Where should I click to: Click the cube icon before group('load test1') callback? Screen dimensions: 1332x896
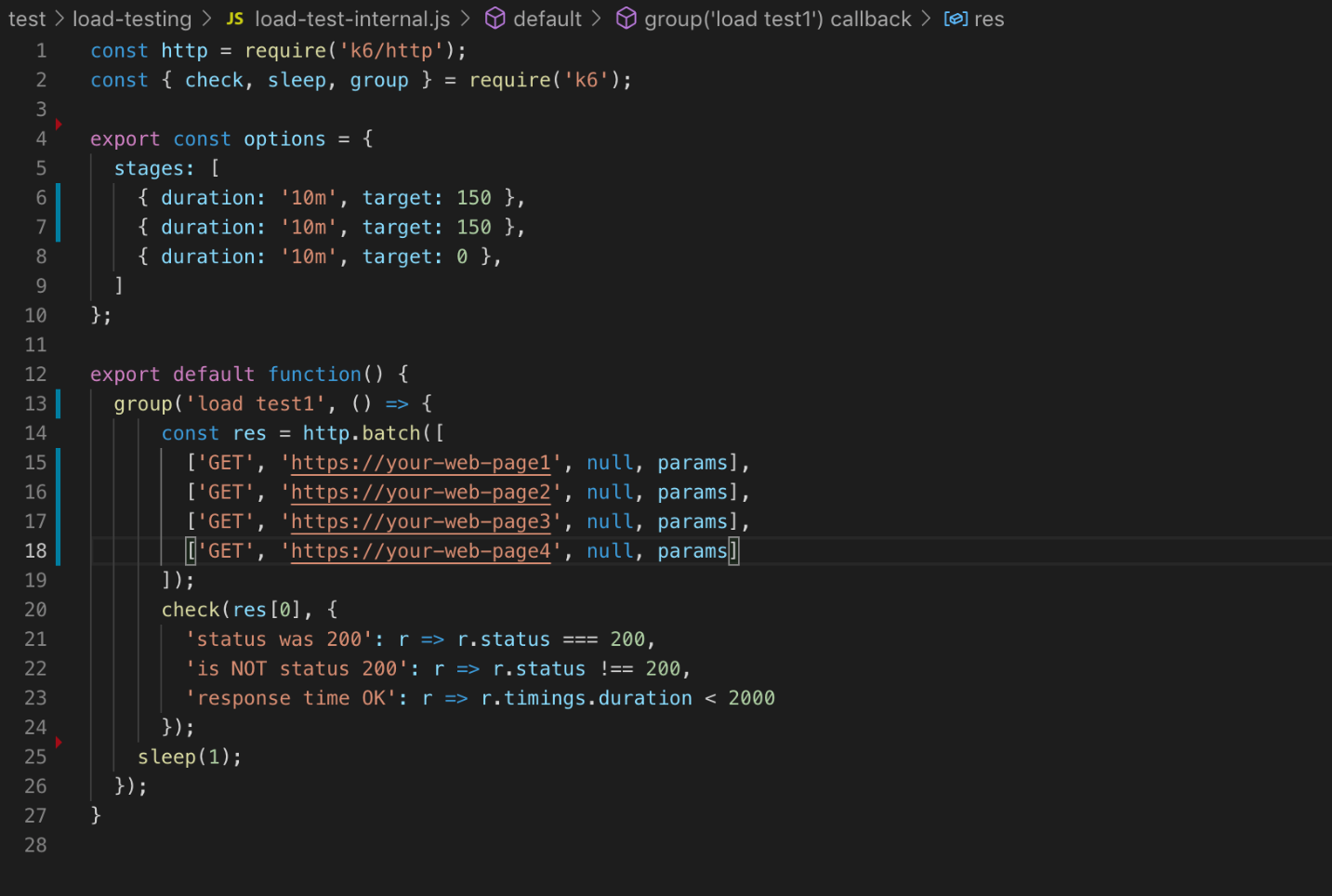[626, 19]
